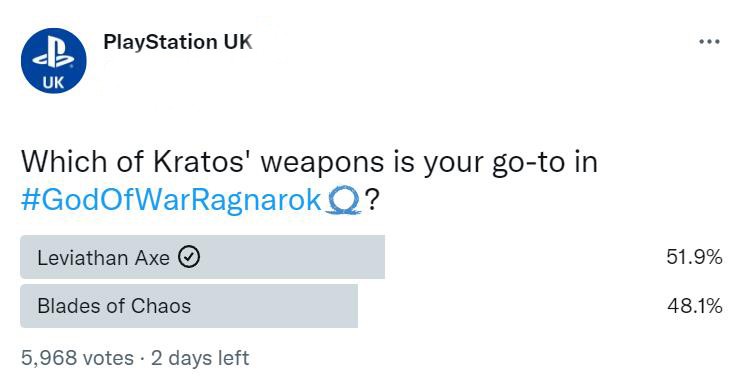Click the word weapons in the tweet

(x=323, y=164)
